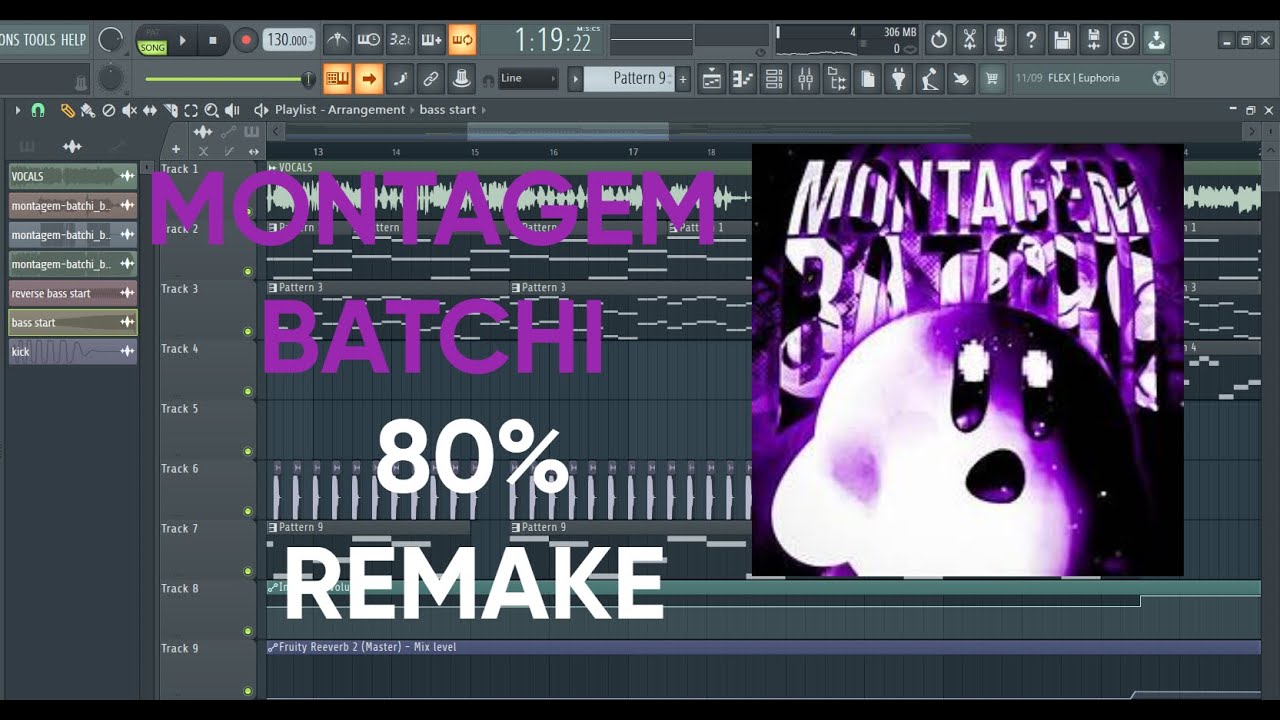This screenshot has width=1280, height=720.
Task: Open the TOOLS menu
Action: (x=39, y=40)
